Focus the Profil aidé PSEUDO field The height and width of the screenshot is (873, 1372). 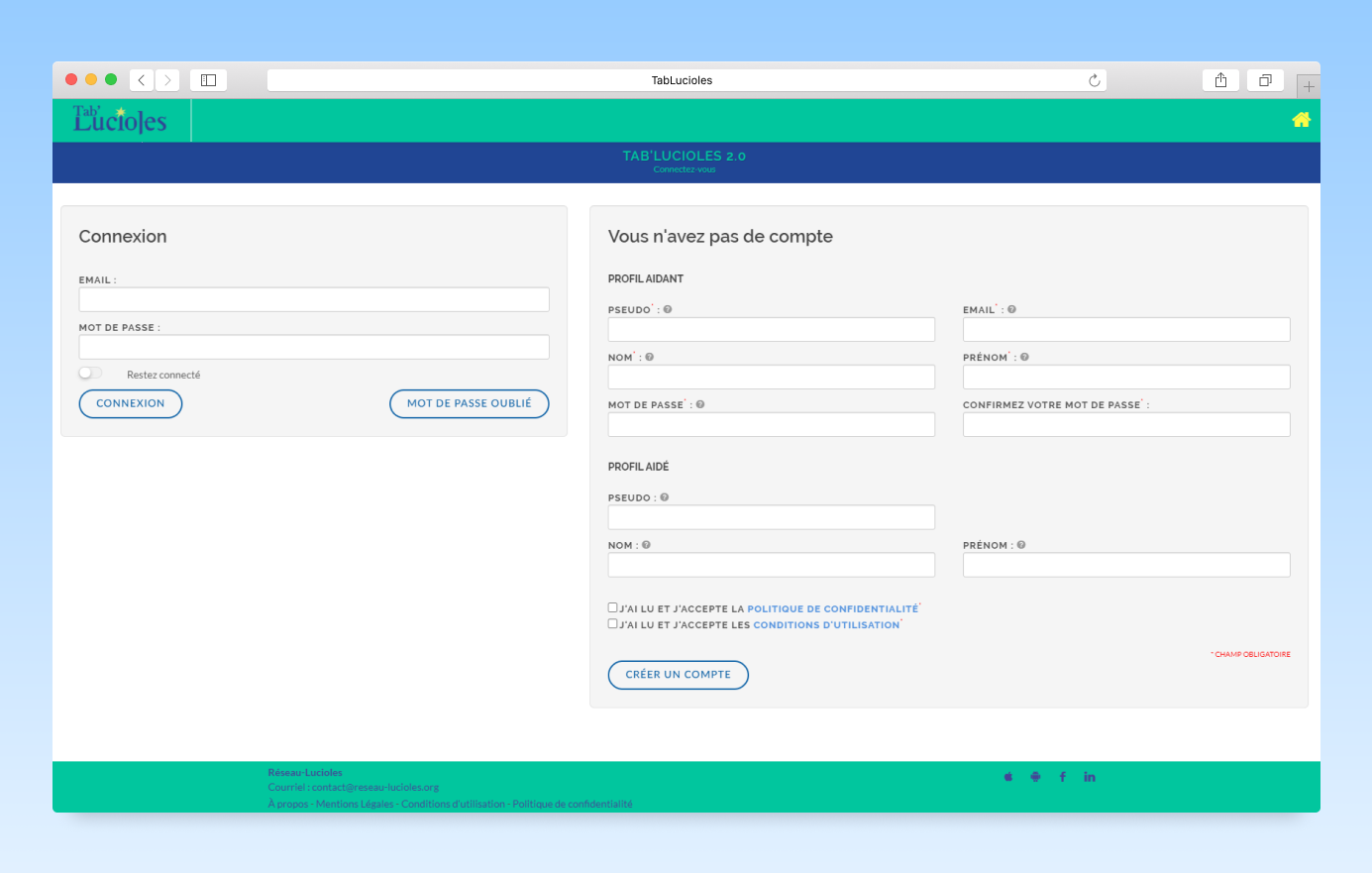pos(772,517)
